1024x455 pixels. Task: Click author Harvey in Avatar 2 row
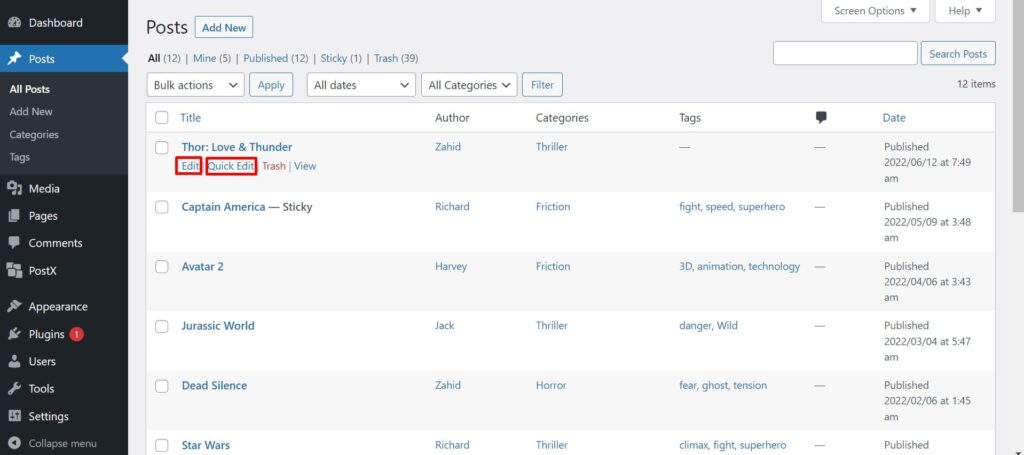[x=451, y=266]
